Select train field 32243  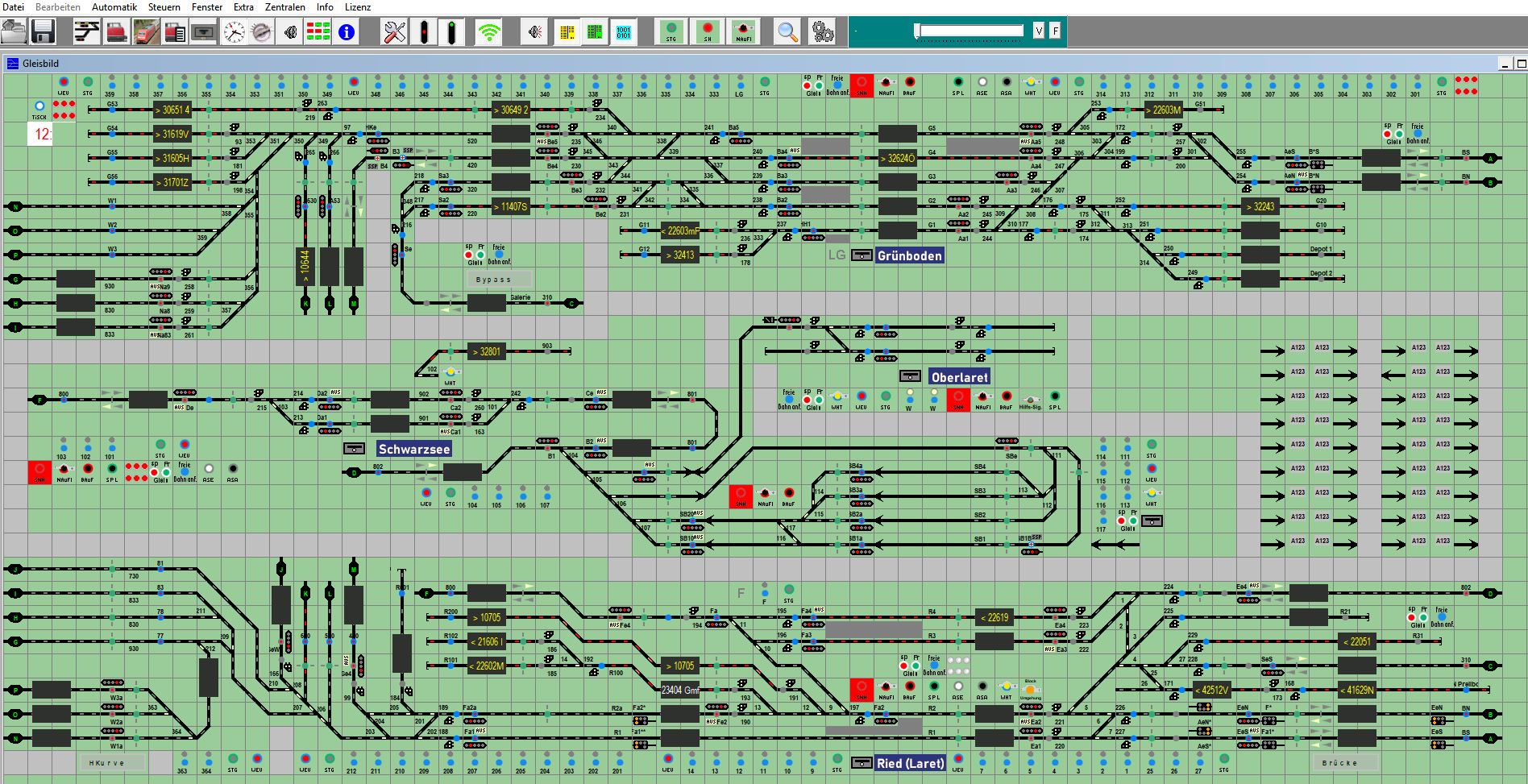pos(1260,206)
